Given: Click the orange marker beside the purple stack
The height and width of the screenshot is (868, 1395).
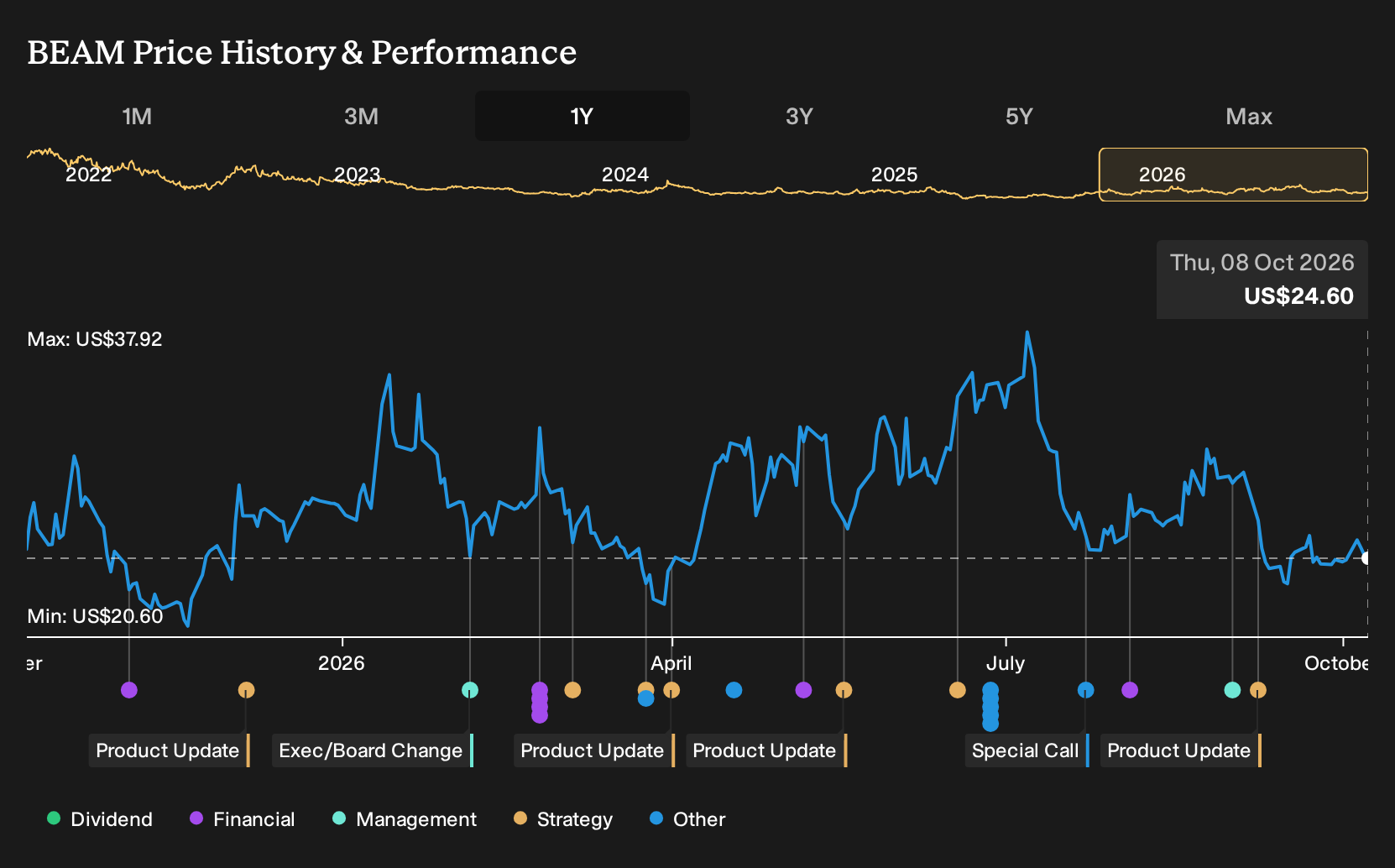Looking at the screenshot, I should click(572, 690).
